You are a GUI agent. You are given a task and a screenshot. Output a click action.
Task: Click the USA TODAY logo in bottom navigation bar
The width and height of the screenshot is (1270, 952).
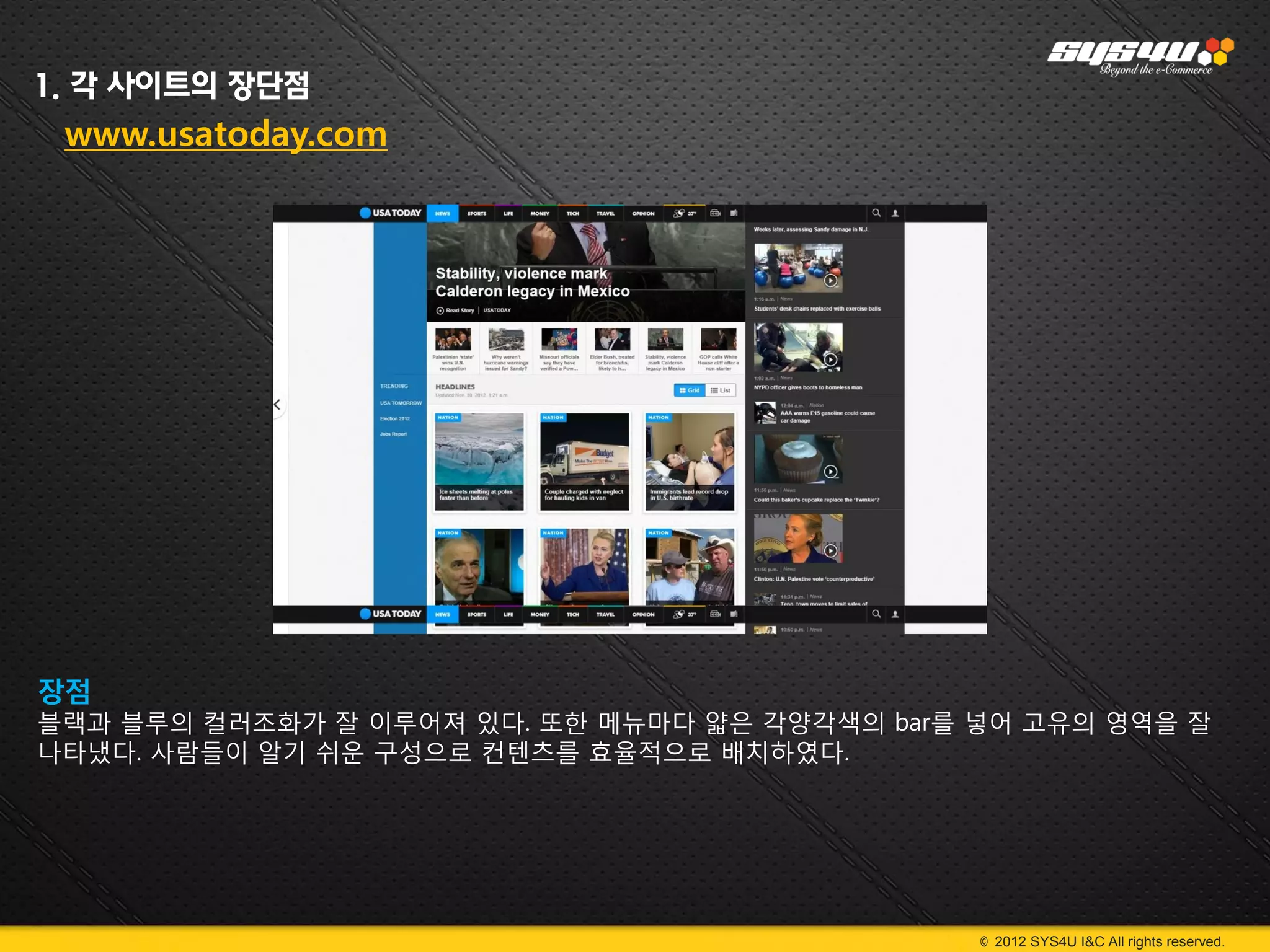[x=391, y=614]
